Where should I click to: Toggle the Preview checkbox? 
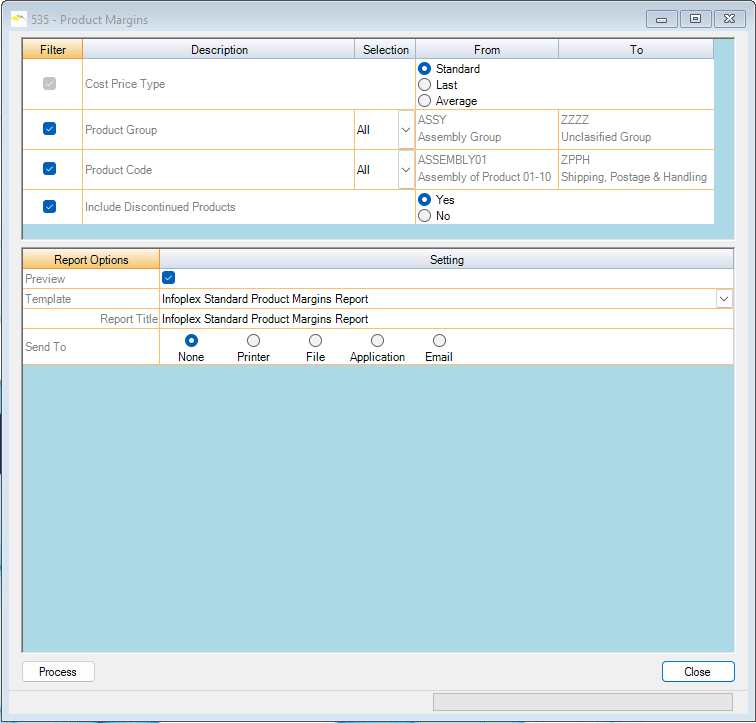click(168, 278)
